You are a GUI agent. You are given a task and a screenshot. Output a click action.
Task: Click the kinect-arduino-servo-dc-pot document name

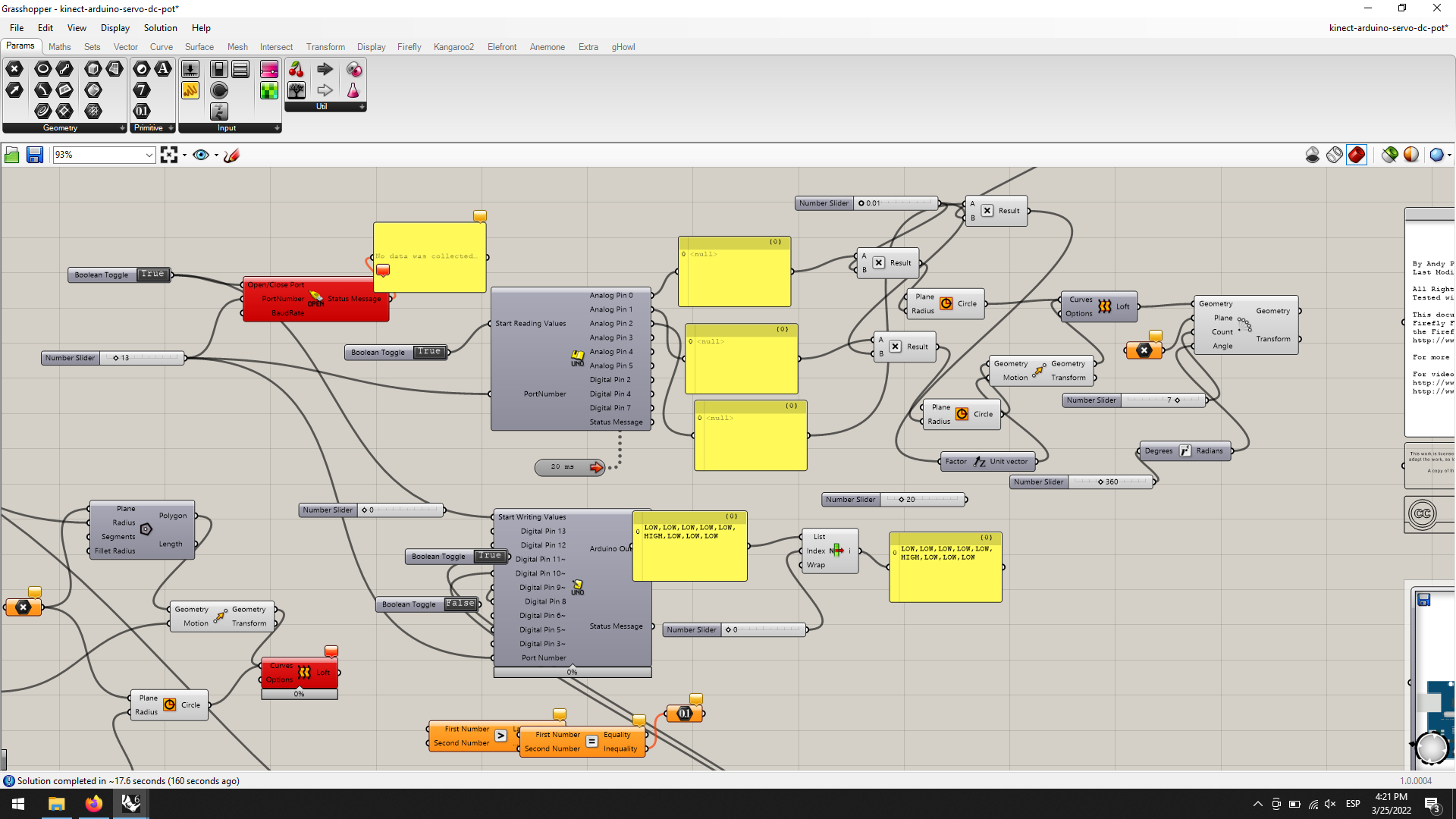[1388, 28]
